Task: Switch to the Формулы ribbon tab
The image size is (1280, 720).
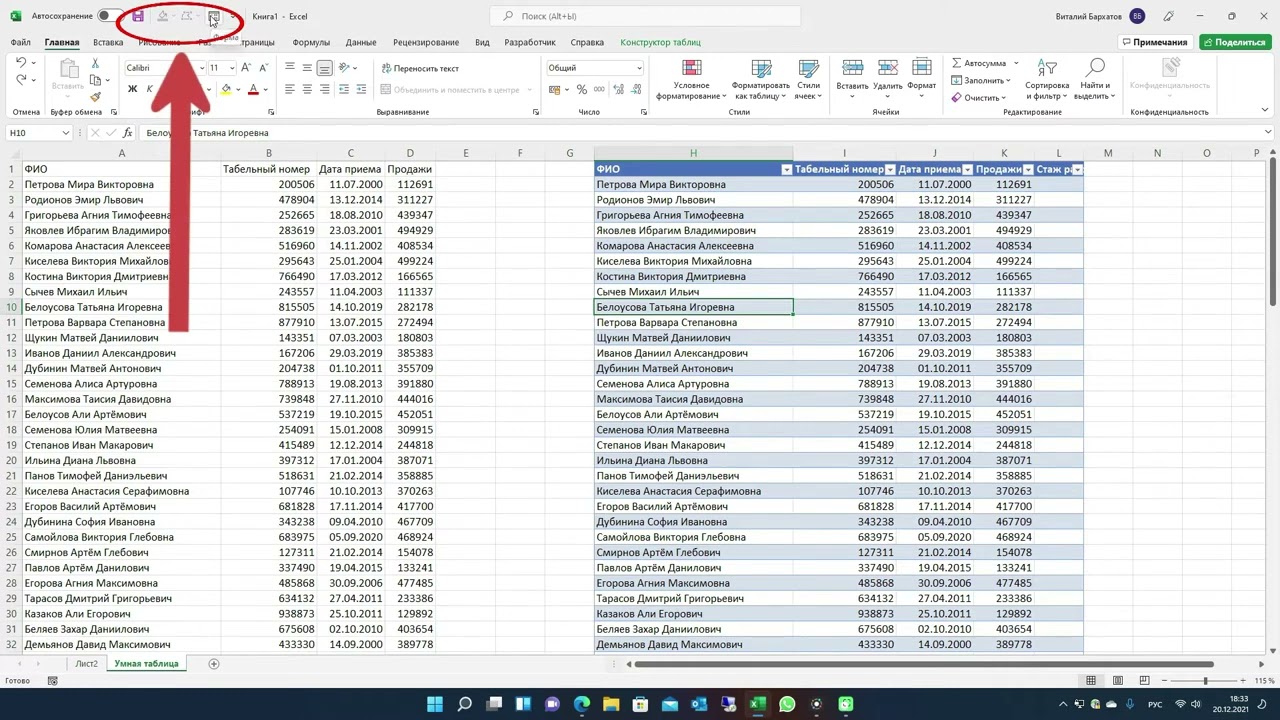Action: pyautogui.click(x=311, y=42)
